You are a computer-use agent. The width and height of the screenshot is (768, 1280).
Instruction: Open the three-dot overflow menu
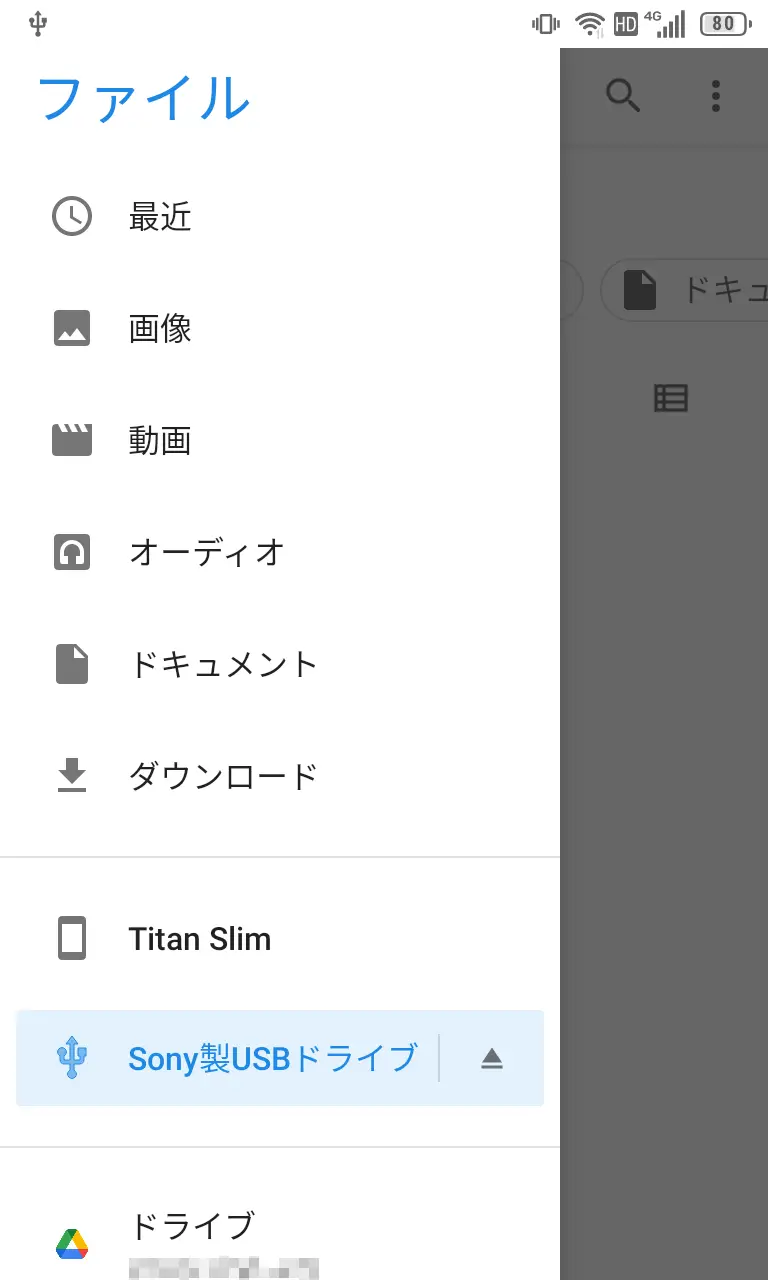click(715, 96)
